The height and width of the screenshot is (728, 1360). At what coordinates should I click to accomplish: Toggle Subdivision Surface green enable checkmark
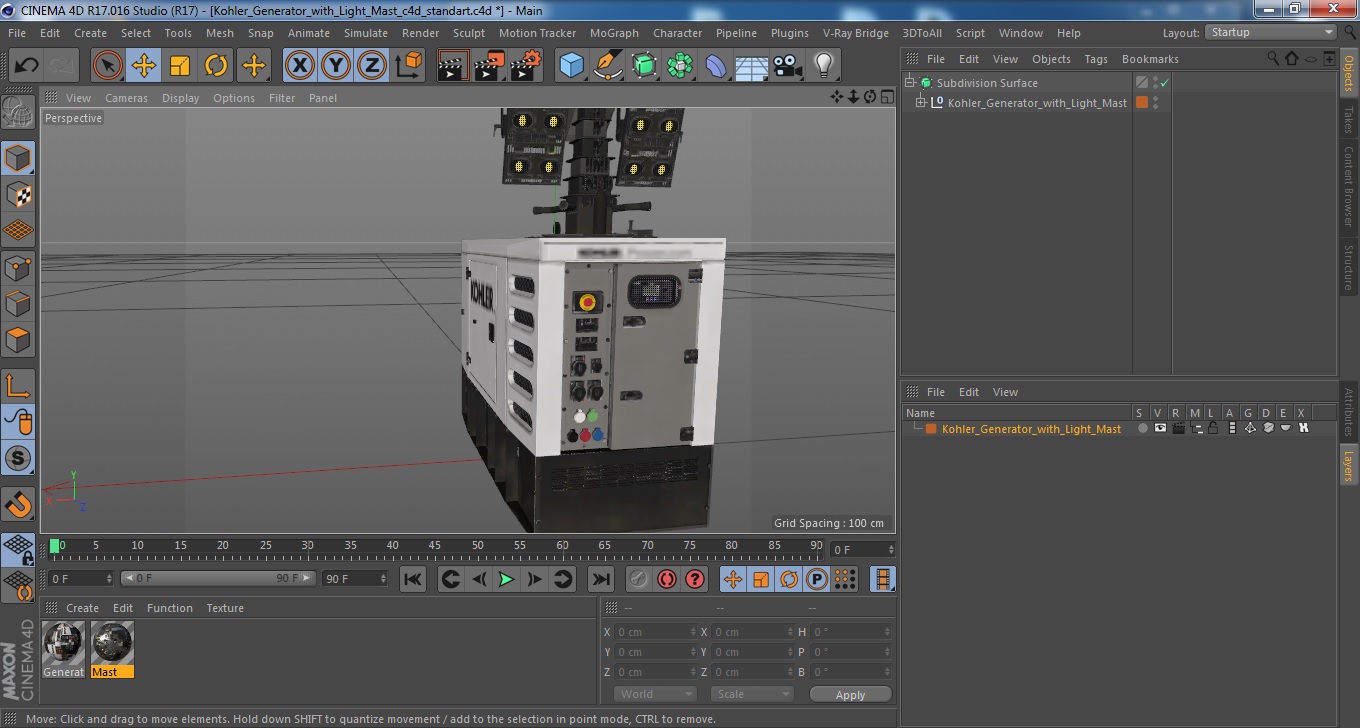pyautogui.click(x=1165, y=83)
